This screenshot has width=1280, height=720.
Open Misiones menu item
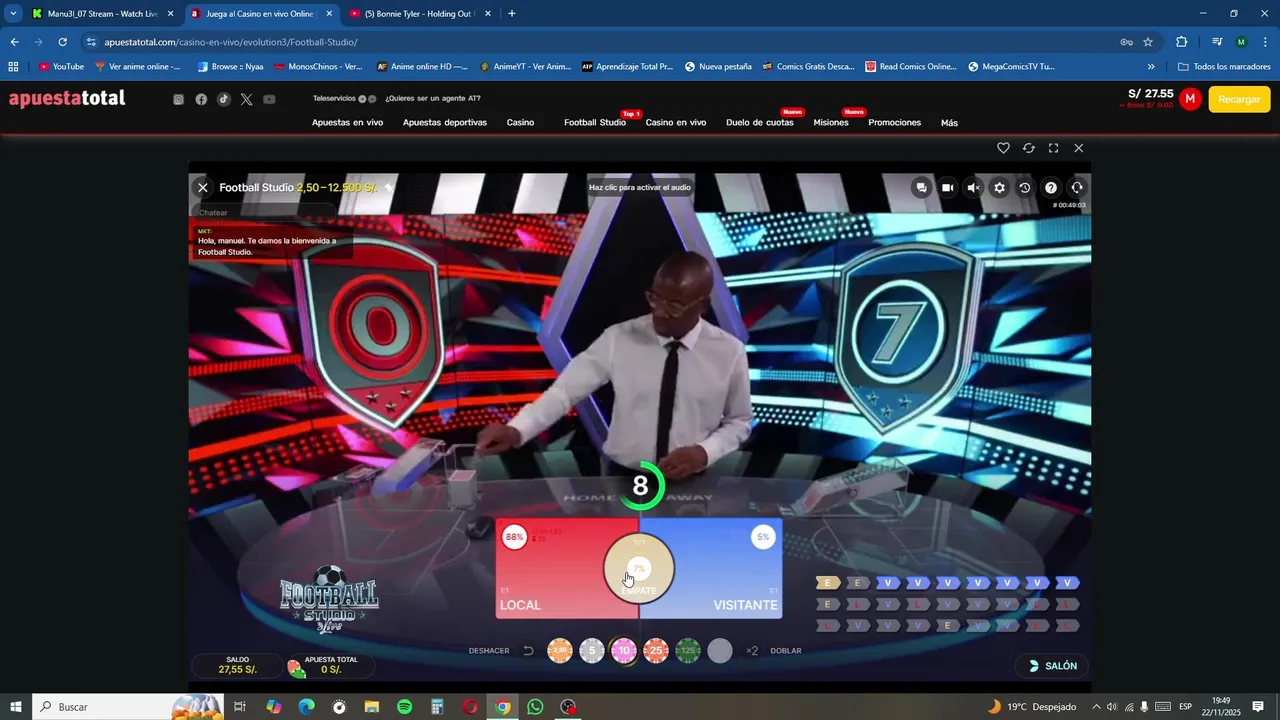click(x=831, y=123)
